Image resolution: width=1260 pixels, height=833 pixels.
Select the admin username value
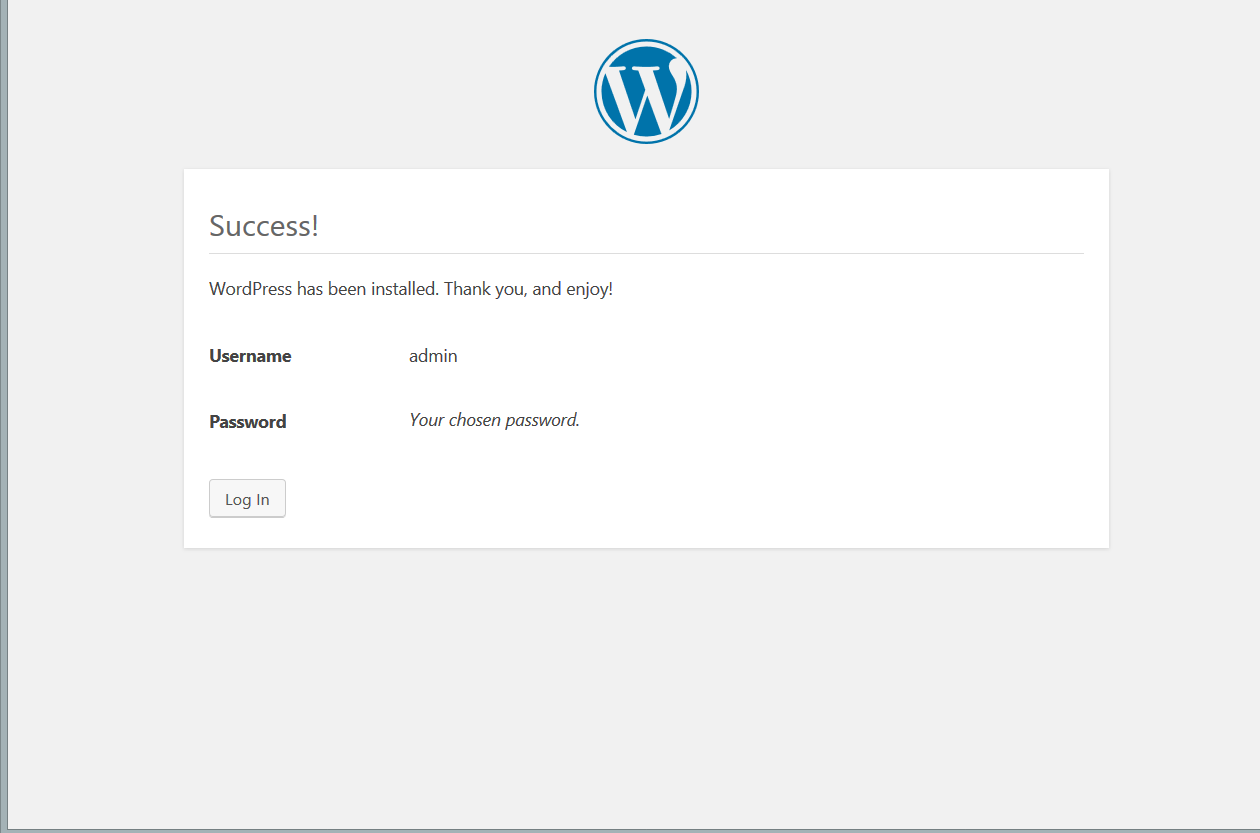[x=432, y=355]
